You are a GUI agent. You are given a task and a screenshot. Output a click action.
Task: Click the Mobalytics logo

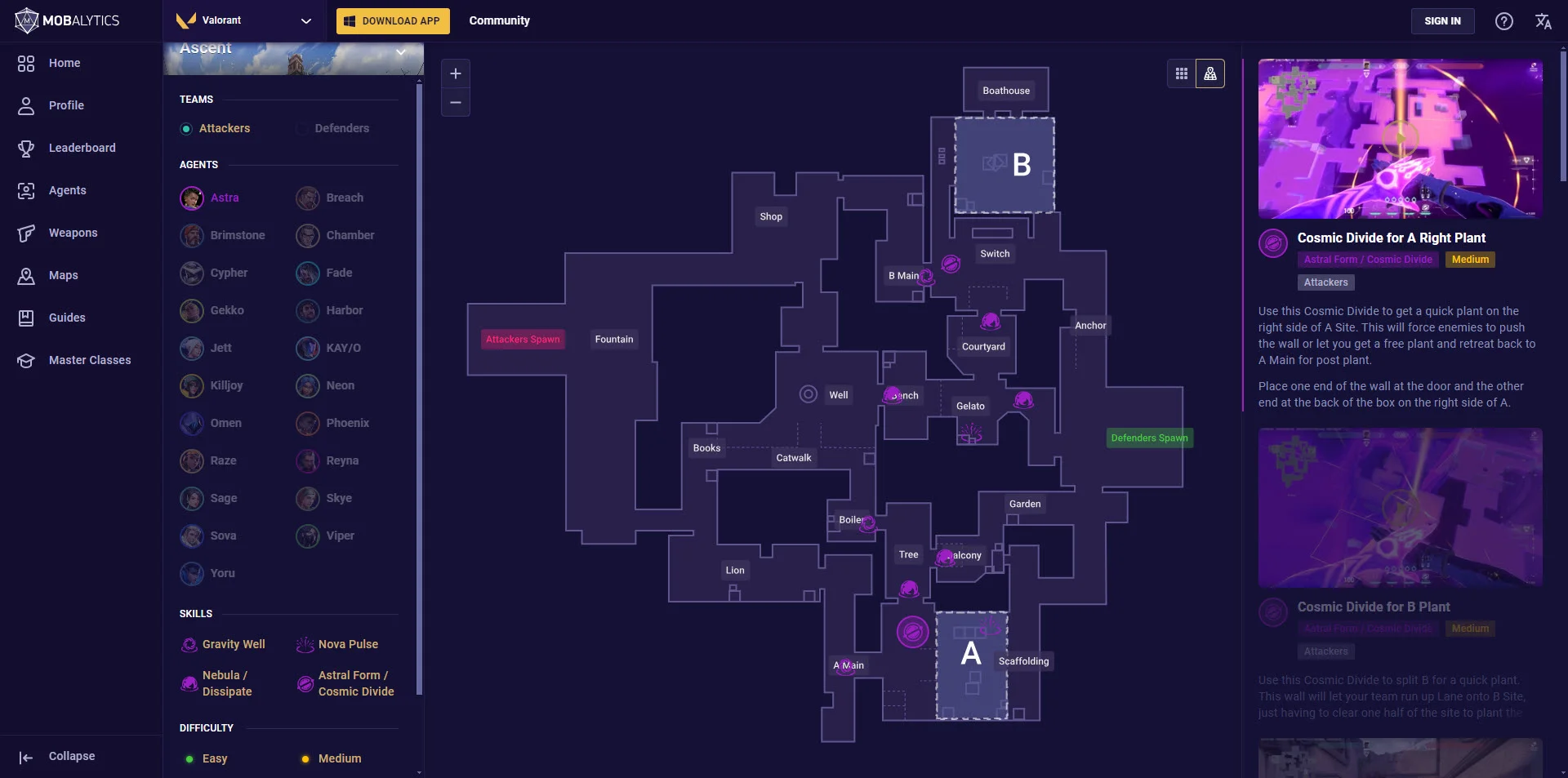click(67, 20)
